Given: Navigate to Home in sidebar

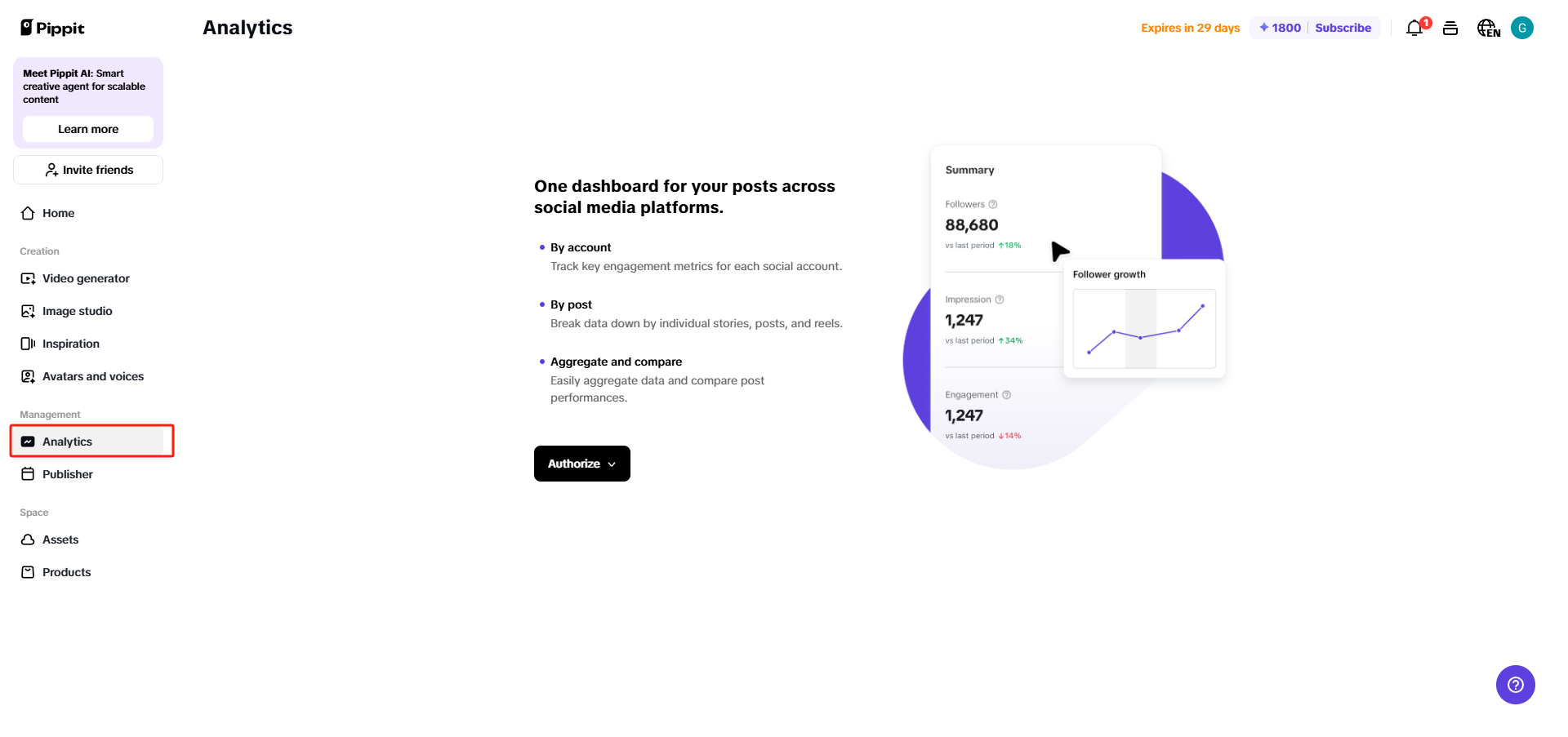Looking at the screenshot, I should point(57,213).
